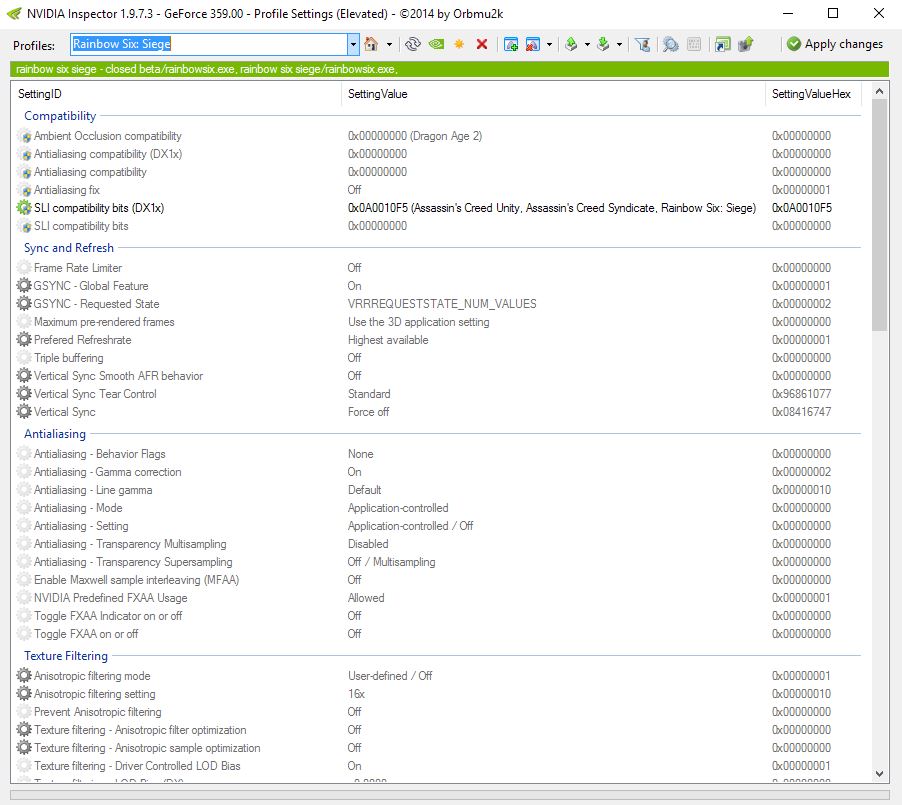Select Antialiasing - Transparency Supersampling row
This screenshot has width=902, height=805.
tap(438, 562)
